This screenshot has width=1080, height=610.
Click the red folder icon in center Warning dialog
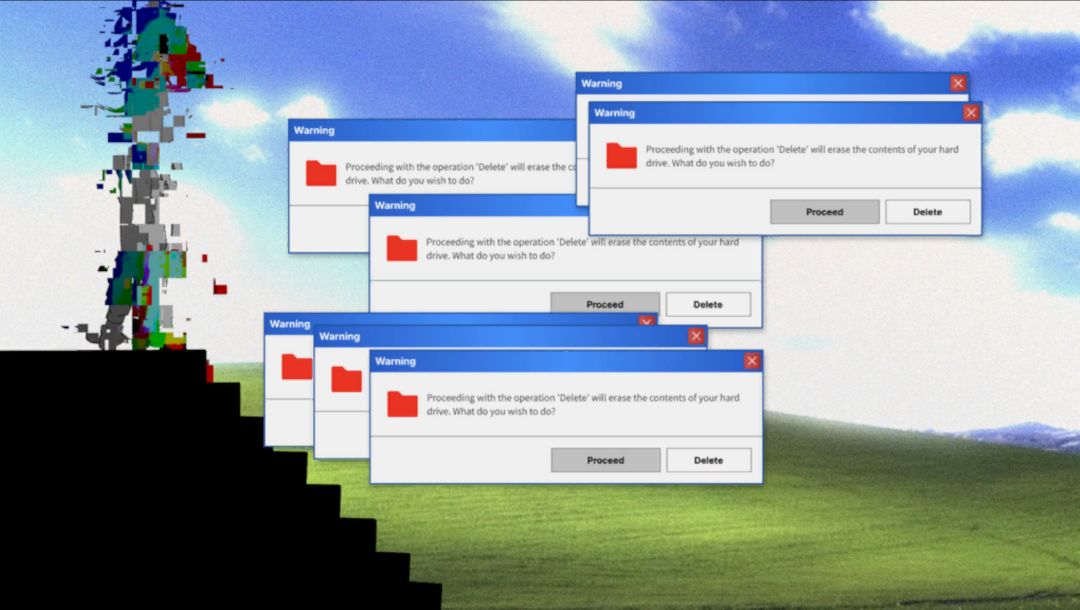pyautogui.click(x=402, y=248)
